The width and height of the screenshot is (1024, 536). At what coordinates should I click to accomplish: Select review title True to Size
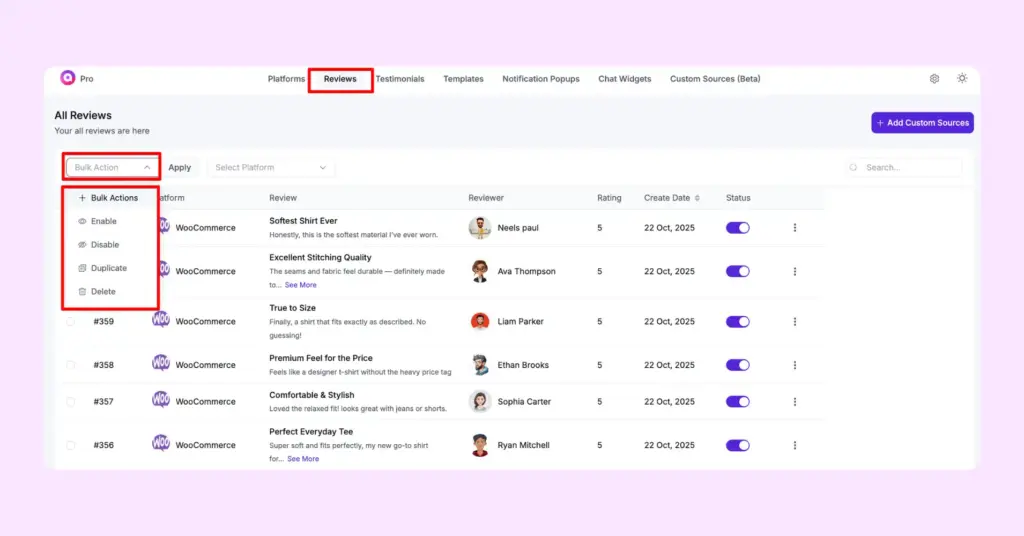(292, 308)
